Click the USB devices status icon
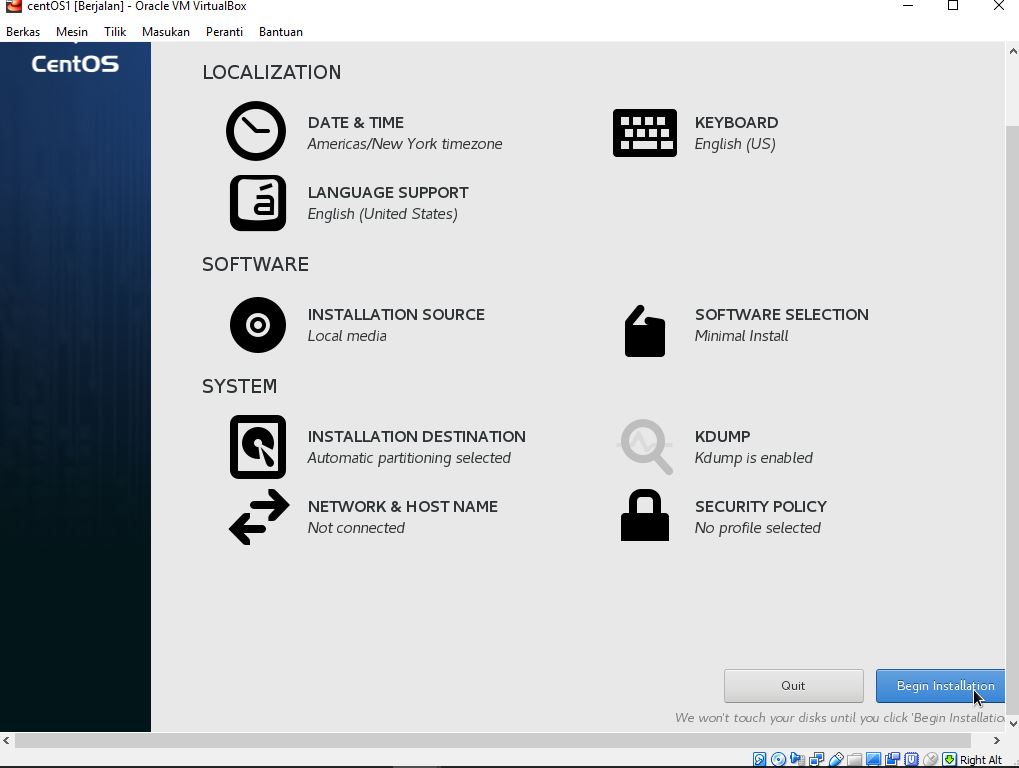 836,759
